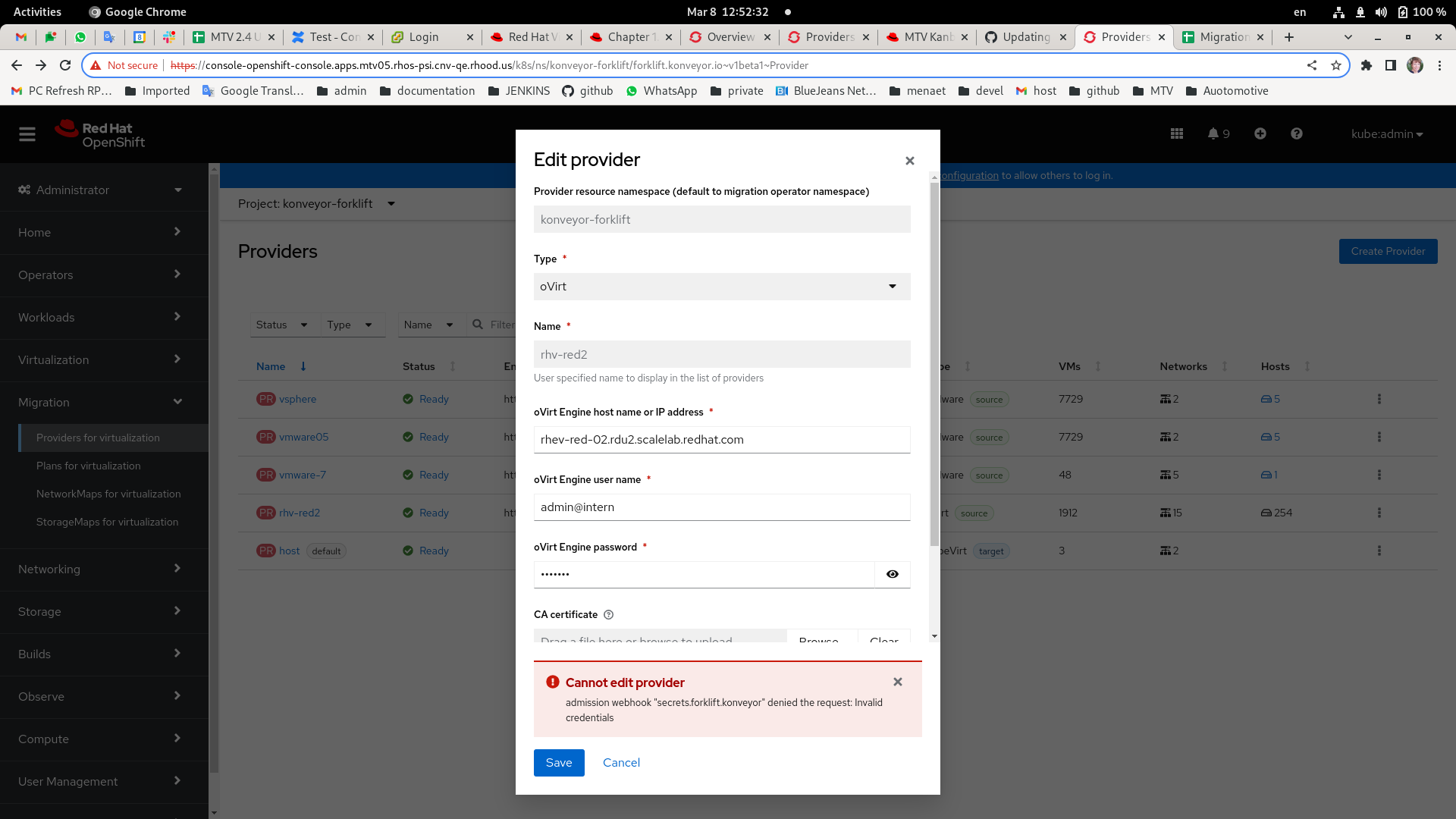Image resolution: width=1456 pixels, height=819 pixels.
Task: Open the help question mark icon
Action: click(x=1296, y=133)
